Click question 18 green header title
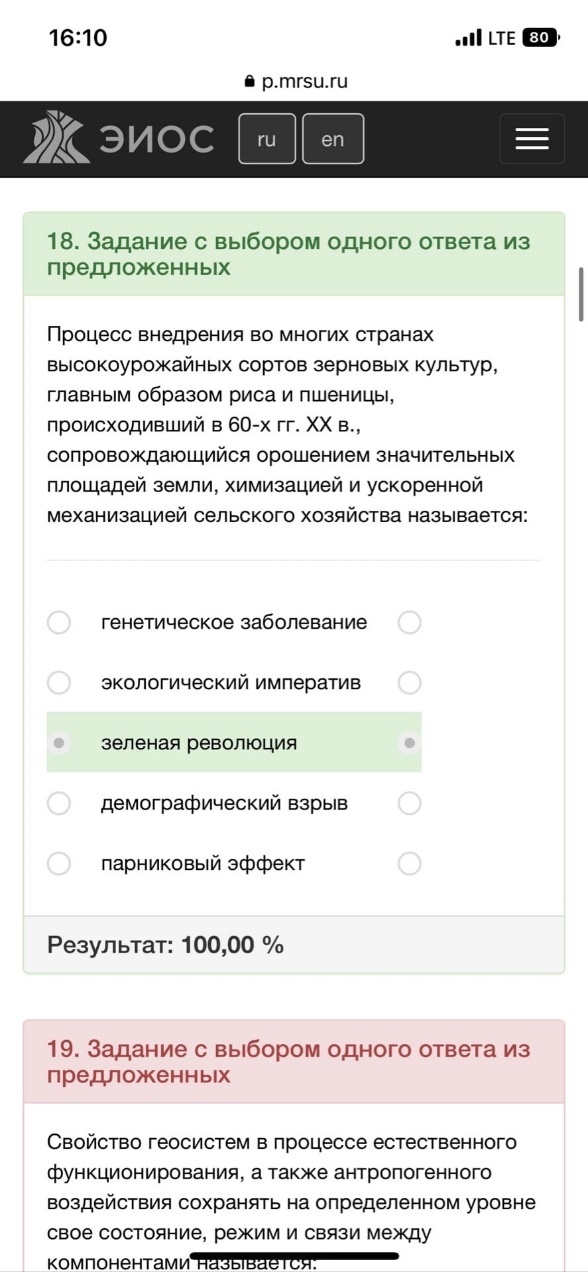 click(x=289, y=254)
